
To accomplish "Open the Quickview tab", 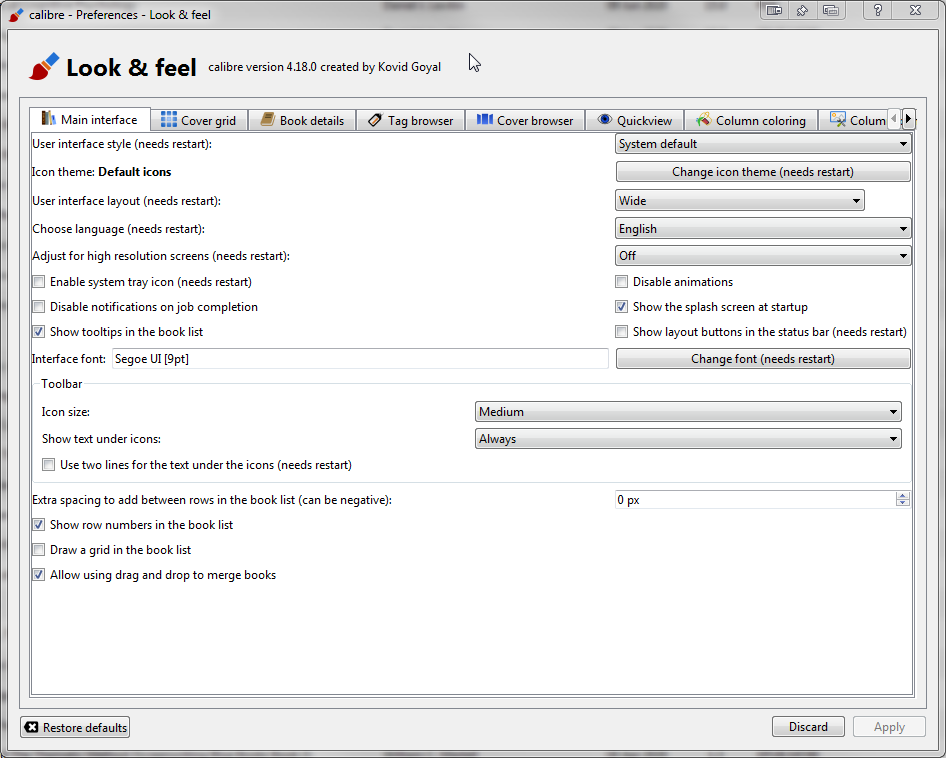I will point(634,120).
